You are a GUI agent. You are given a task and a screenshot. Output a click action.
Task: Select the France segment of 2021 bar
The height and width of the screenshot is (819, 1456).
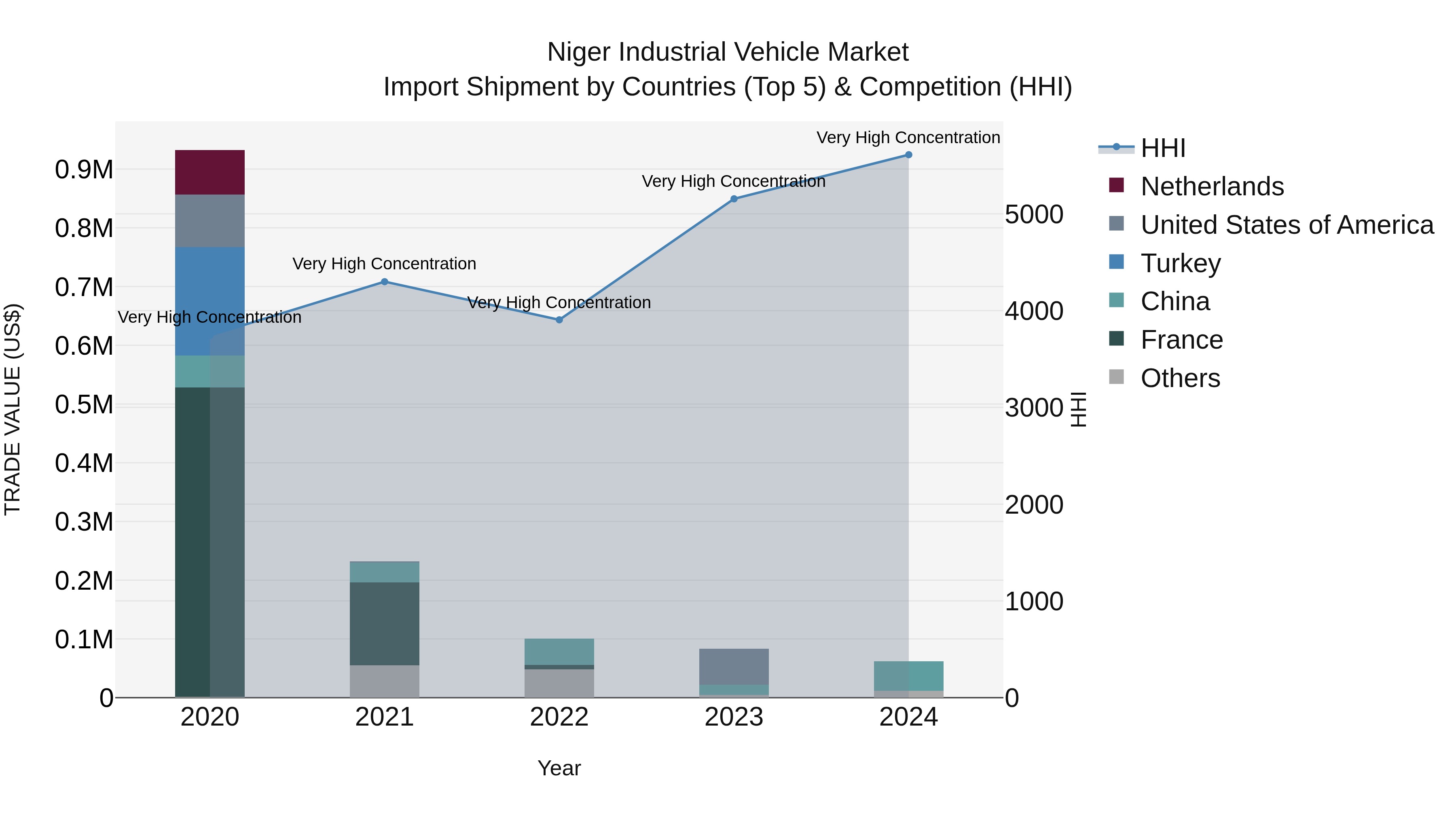tap(384, 624)
